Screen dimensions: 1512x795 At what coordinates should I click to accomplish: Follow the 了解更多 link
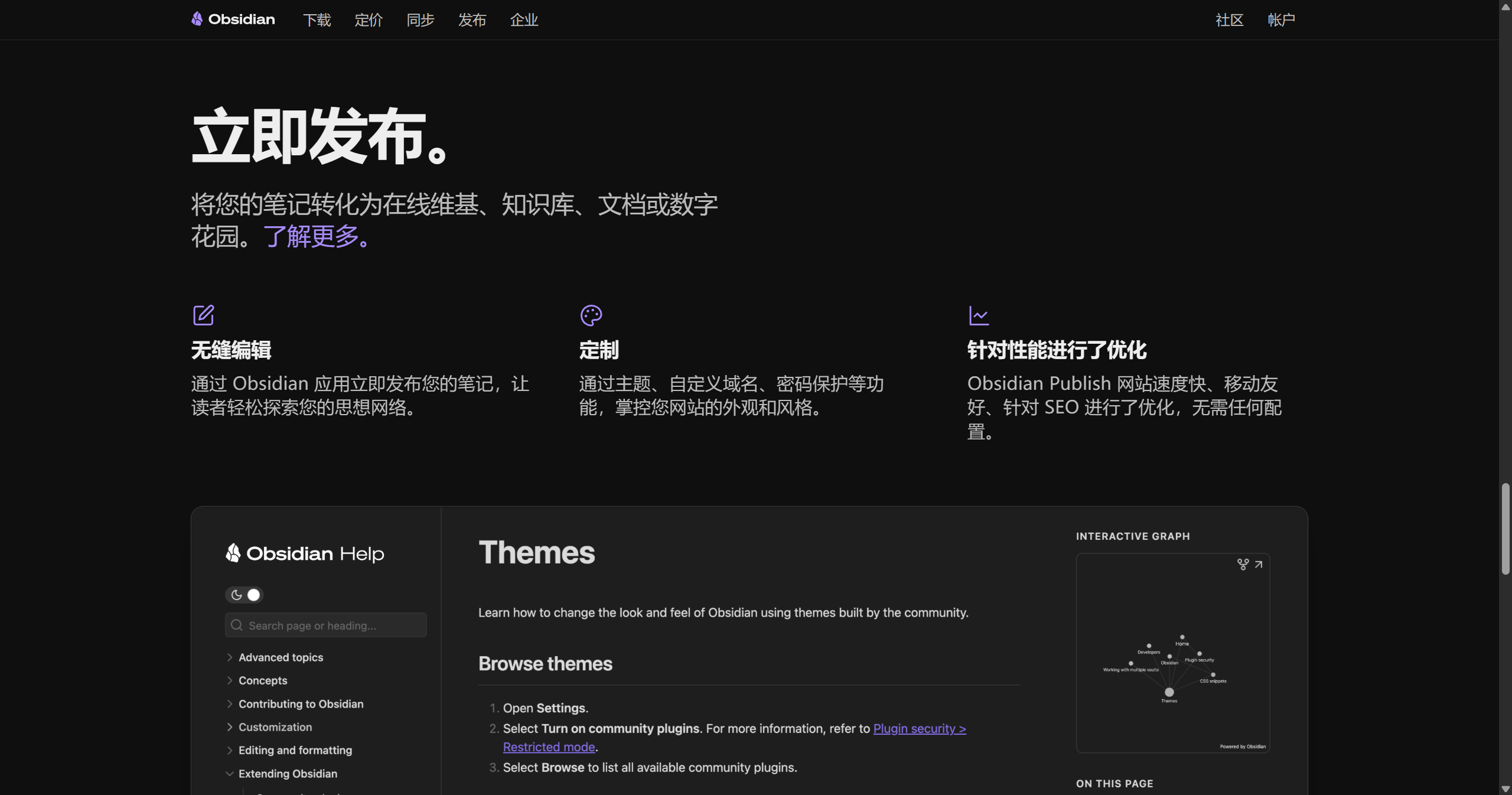click(317, 237)
